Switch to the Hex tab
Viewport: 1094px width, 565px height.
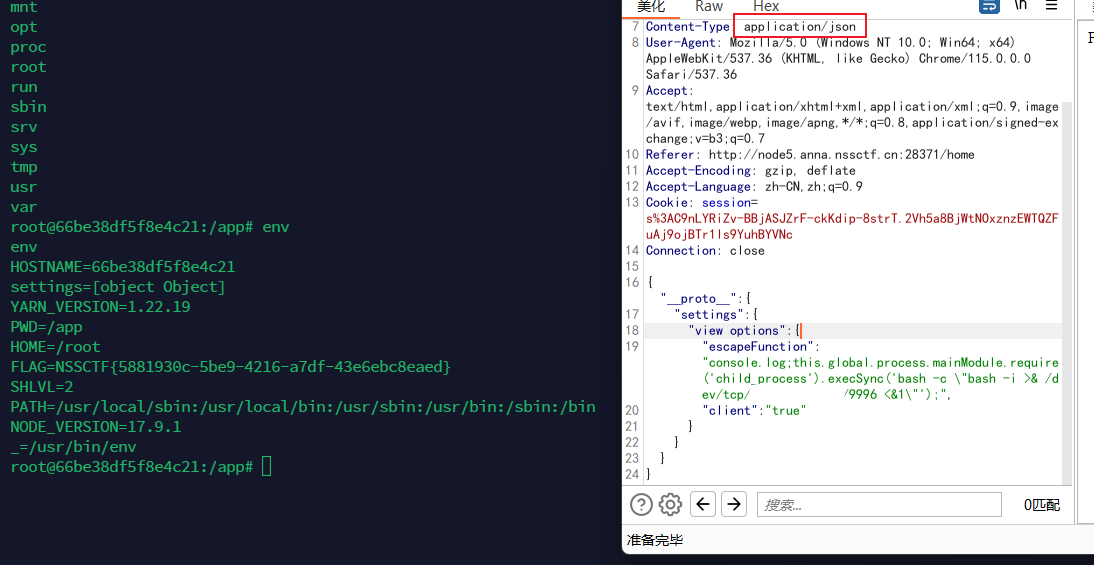pos(766,6)
